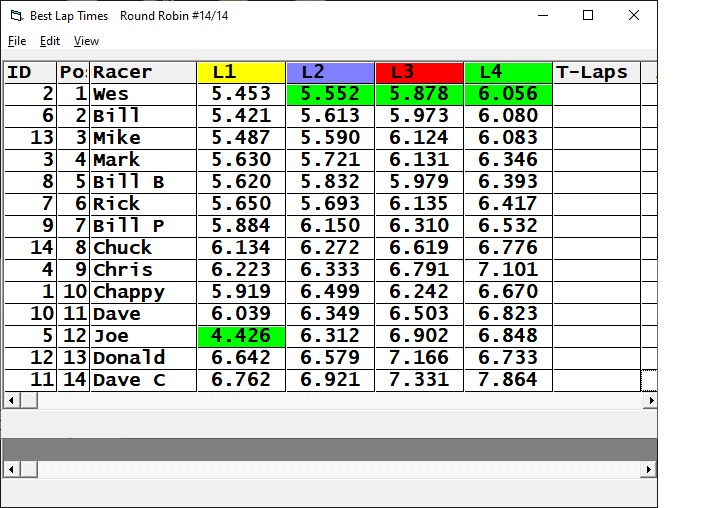Click racer name Chappy in the table
This screenshot has height=508, width=708.
coord(129,292)
